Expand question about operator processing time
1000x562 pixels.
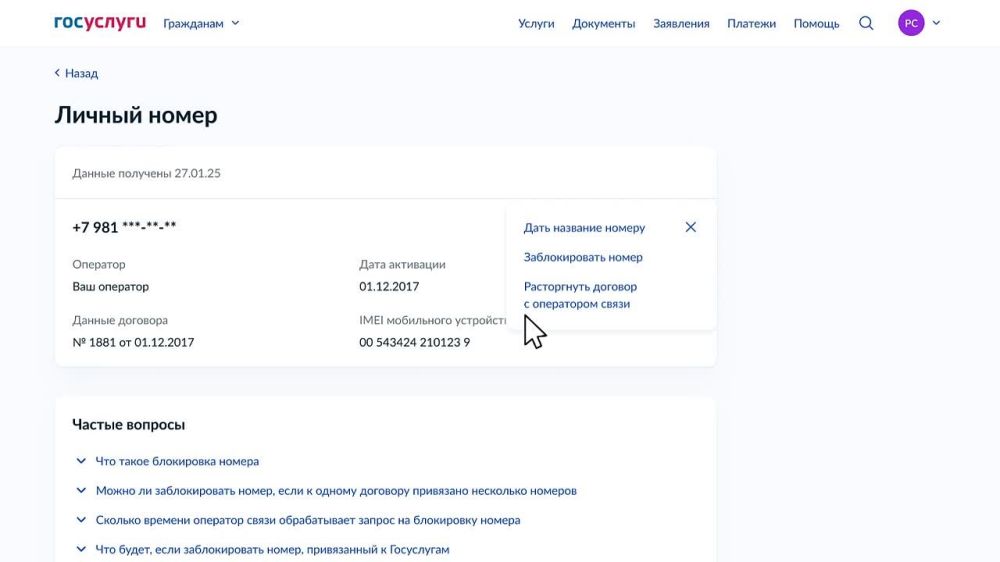click(307, 520)
